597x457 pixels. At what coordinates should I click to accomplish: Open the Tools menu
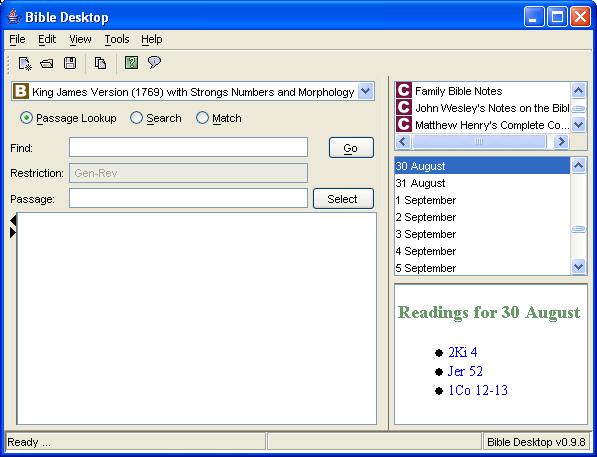coord(117,39)
